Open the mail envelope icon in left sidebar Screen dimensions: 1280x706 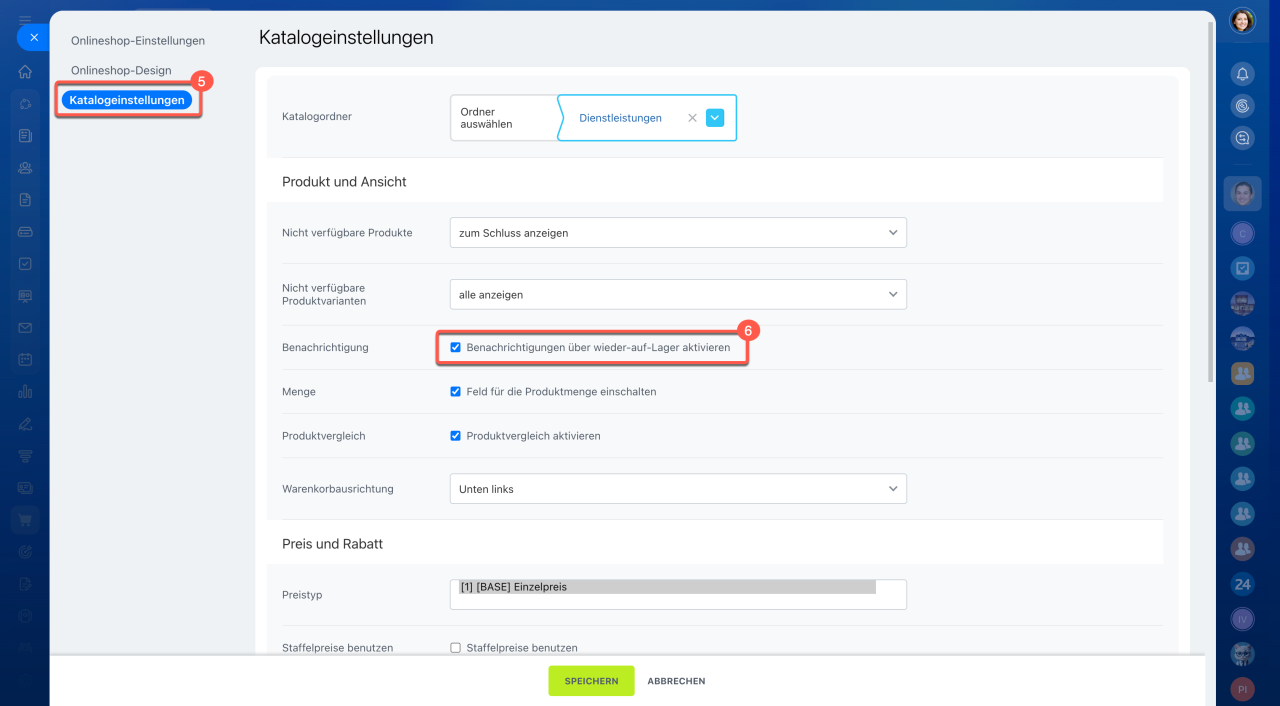[25, 327]
